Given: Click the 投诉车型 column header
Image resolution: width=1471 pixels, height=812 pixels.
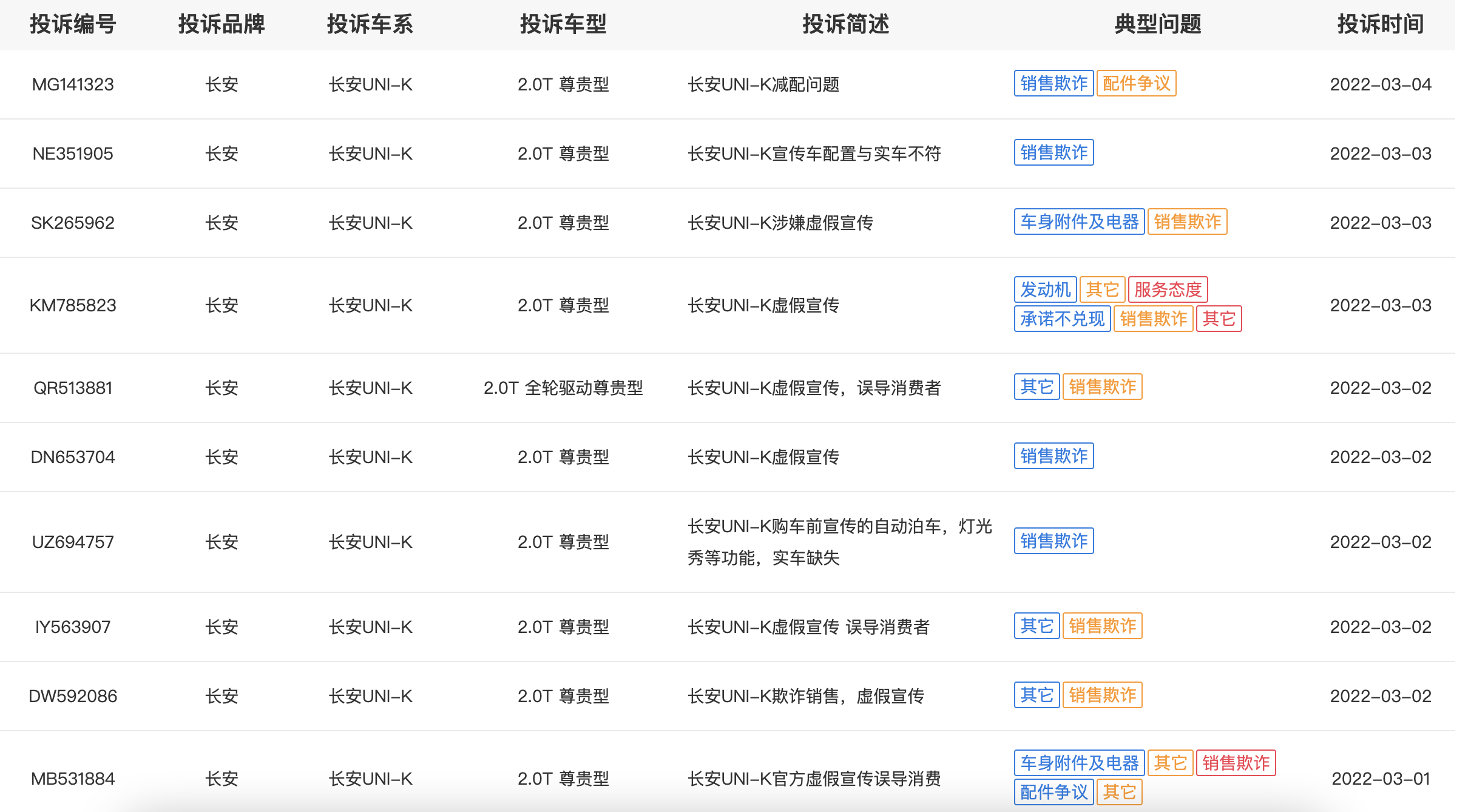Looking at the screenshot, I should [563, 24].
